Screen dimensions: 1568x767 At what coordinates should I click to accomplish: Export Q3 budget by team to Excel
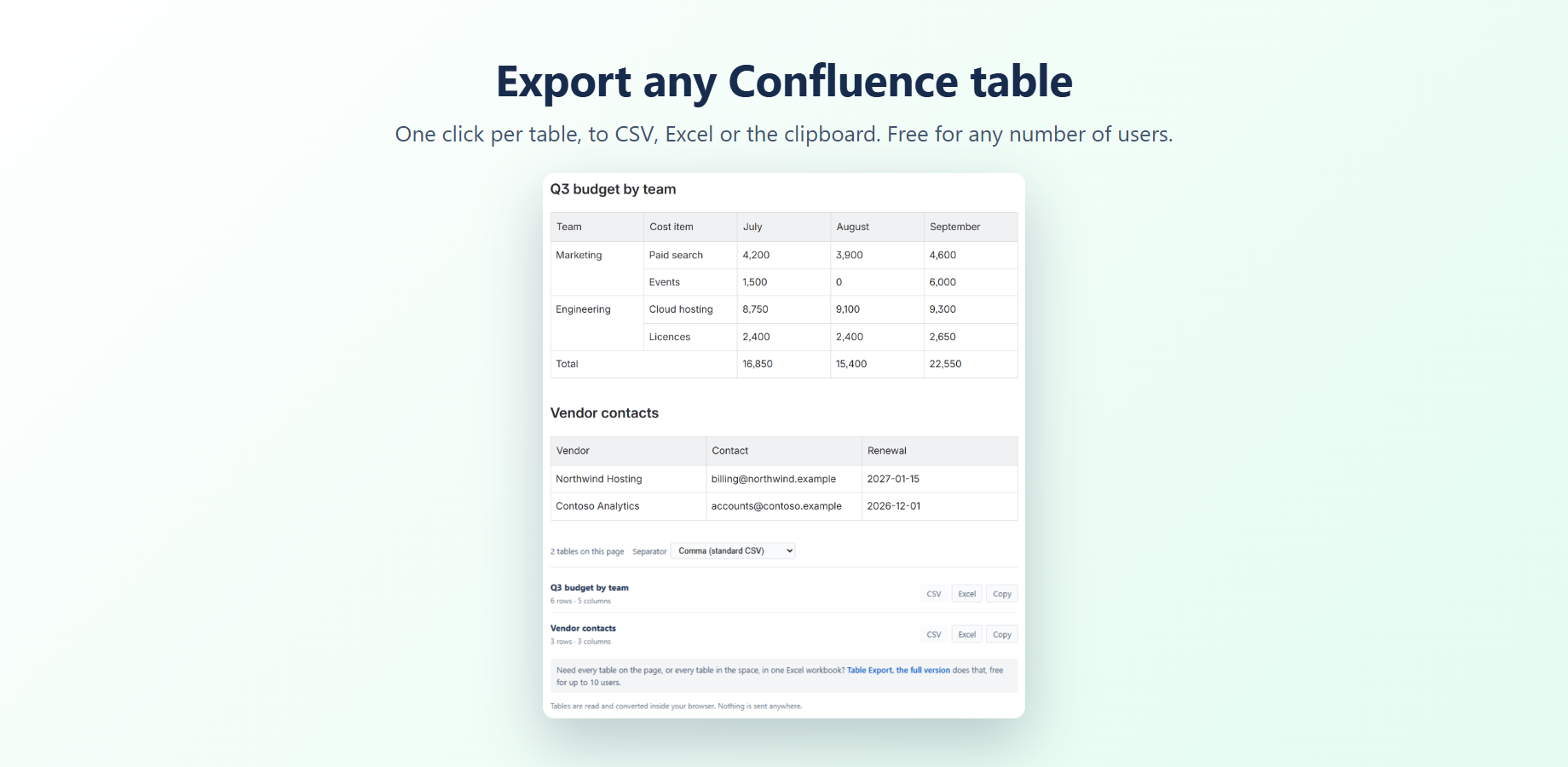(966, 594)
